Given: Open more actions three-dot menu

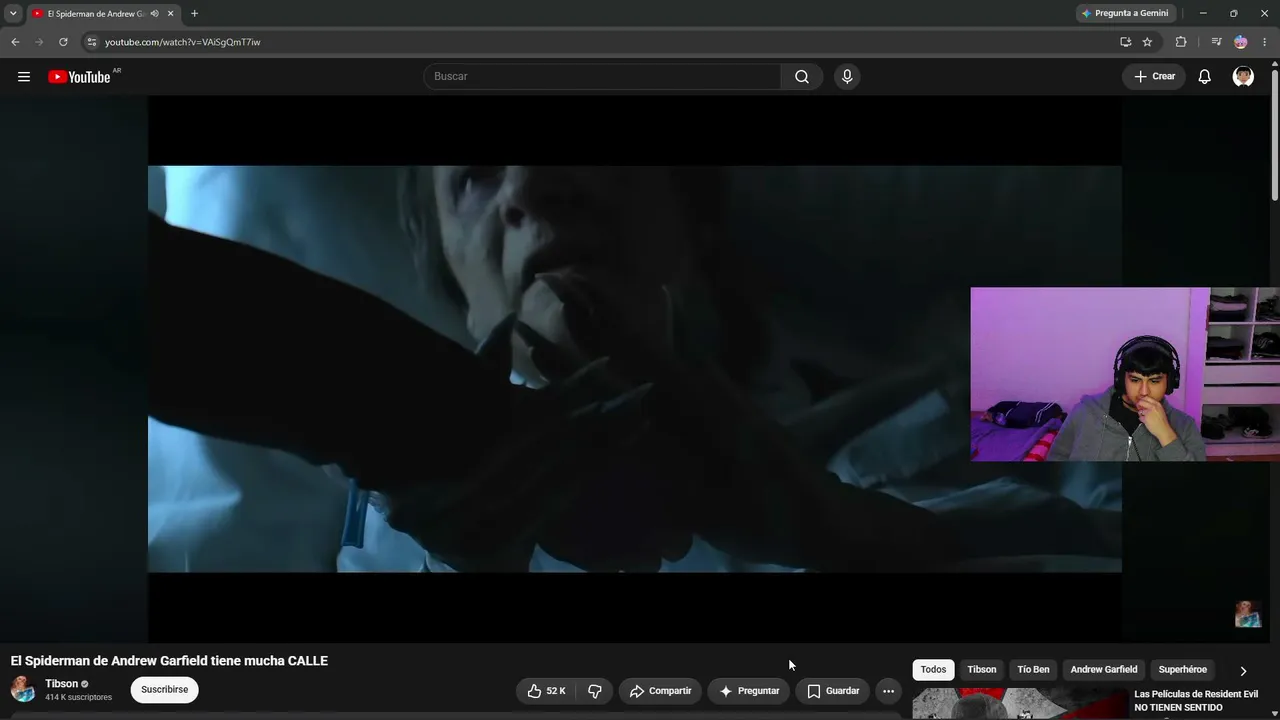Looking at the screenshot, I should (888, 691).
